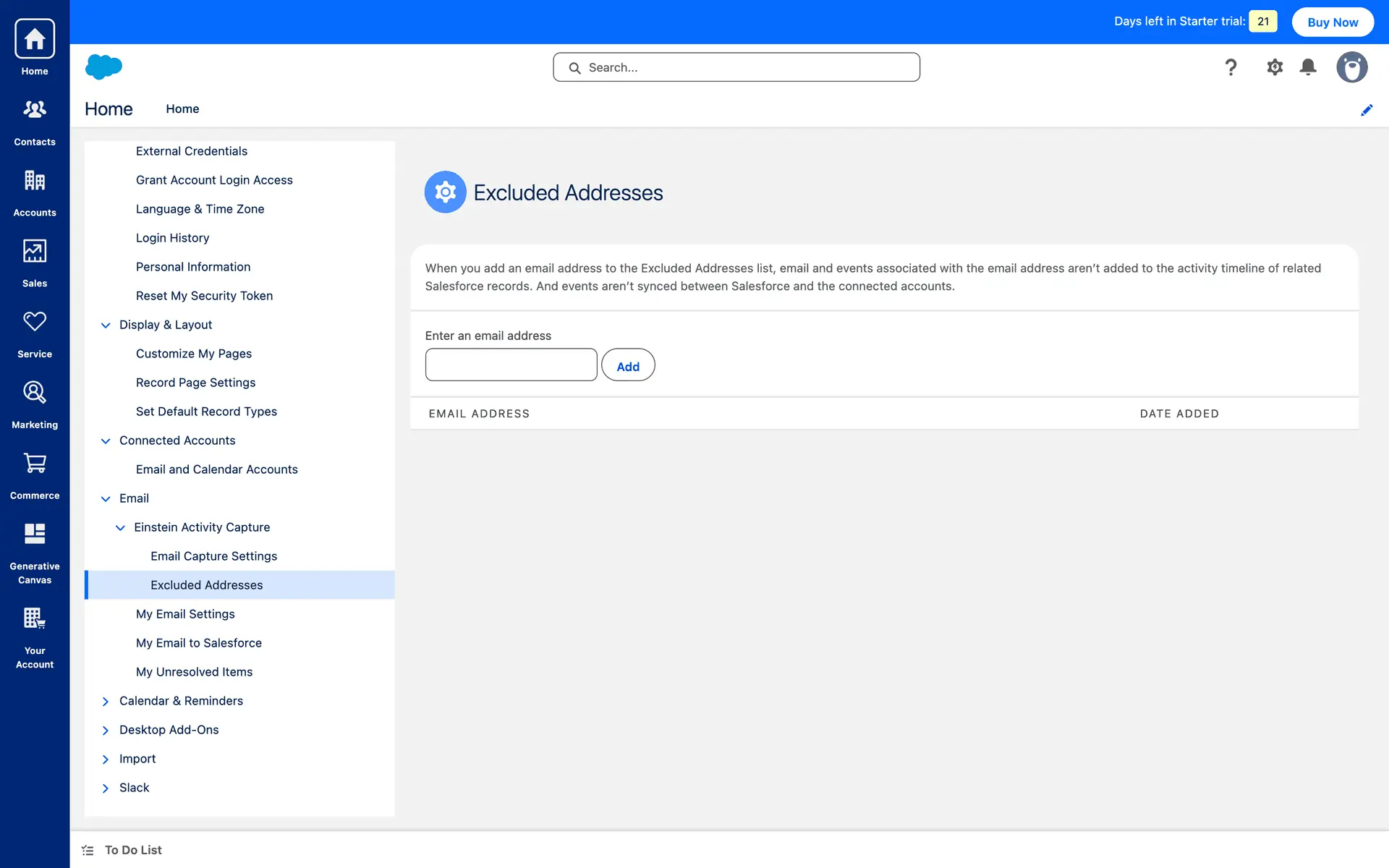The height and width of the screenshot is (868, 1389).
Task: Focus the email address input field
Action: pyautogui.click(x=511, y=365)
